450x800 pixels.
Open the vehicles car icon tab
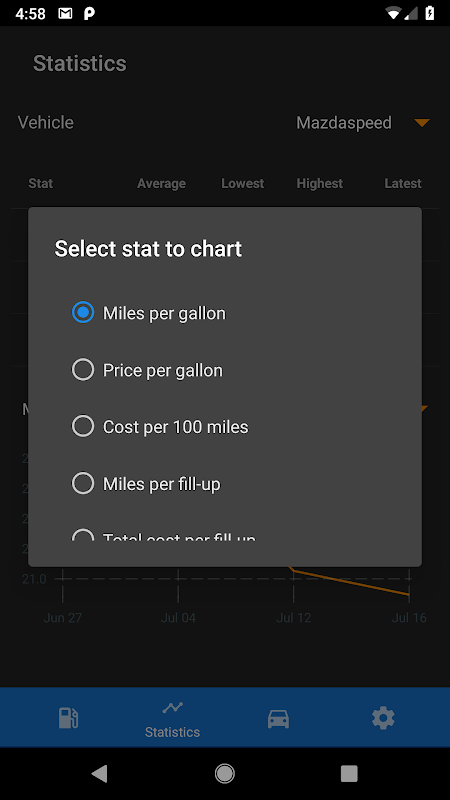(278, 719)
